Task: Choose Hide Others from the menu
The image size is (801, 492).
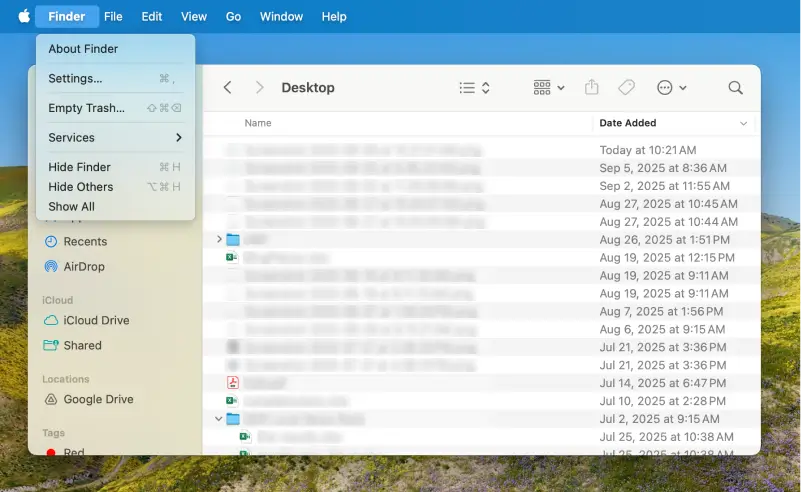Action: 81,187
